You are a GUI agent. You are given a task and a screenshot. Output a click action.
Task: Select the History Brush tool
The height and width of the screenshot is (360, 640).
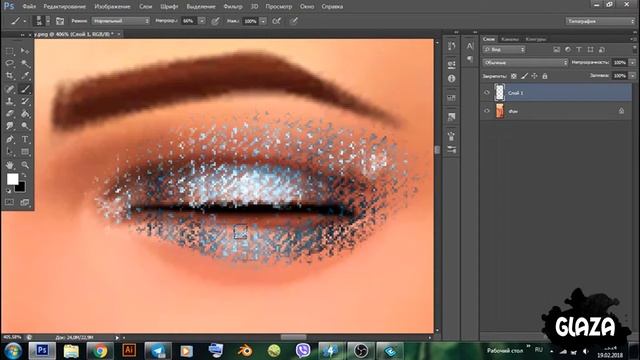25,102
